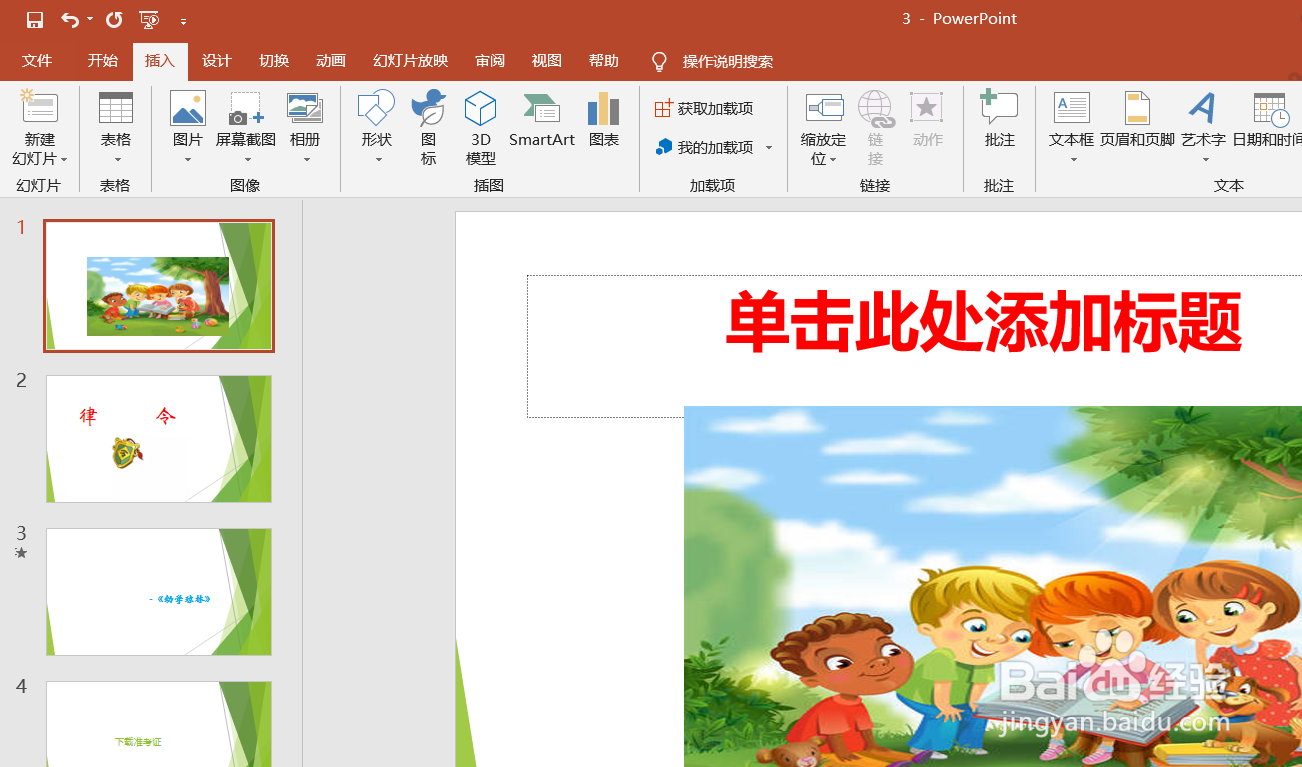Click the 形状 shapes icon
Screen dimensions: 1302x767
coord(377,108)
